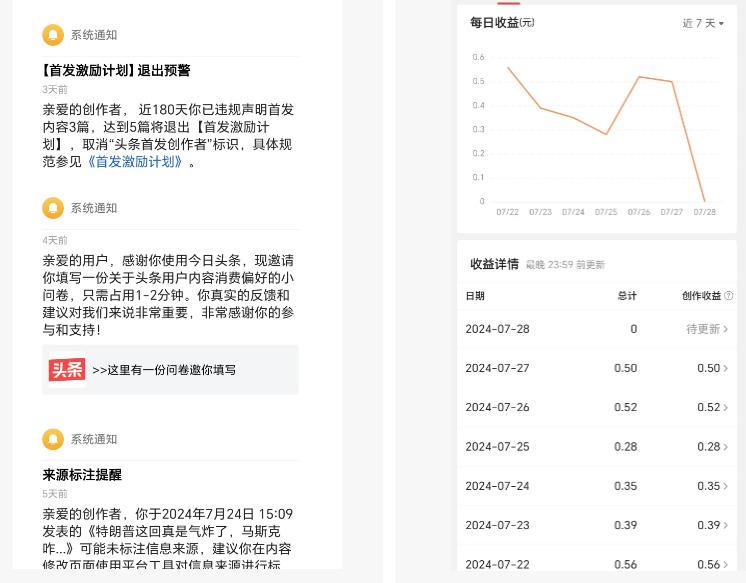Click the 【首发激励计划】退出预警 notification title
This screenshot has height=583, width=746.
pos(117,70)
